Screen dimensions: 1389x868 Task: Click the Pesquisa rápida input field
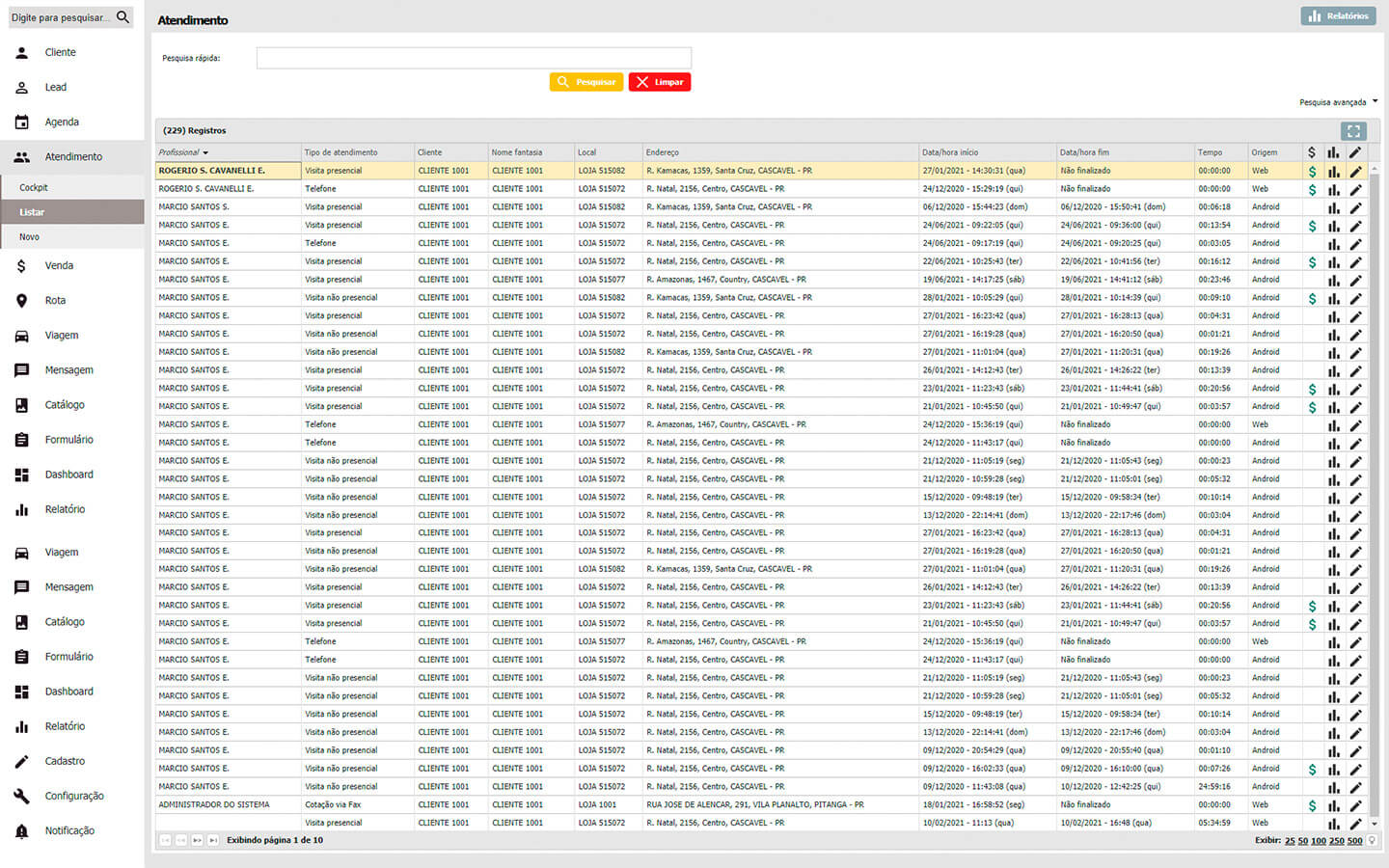pos(474,59)
